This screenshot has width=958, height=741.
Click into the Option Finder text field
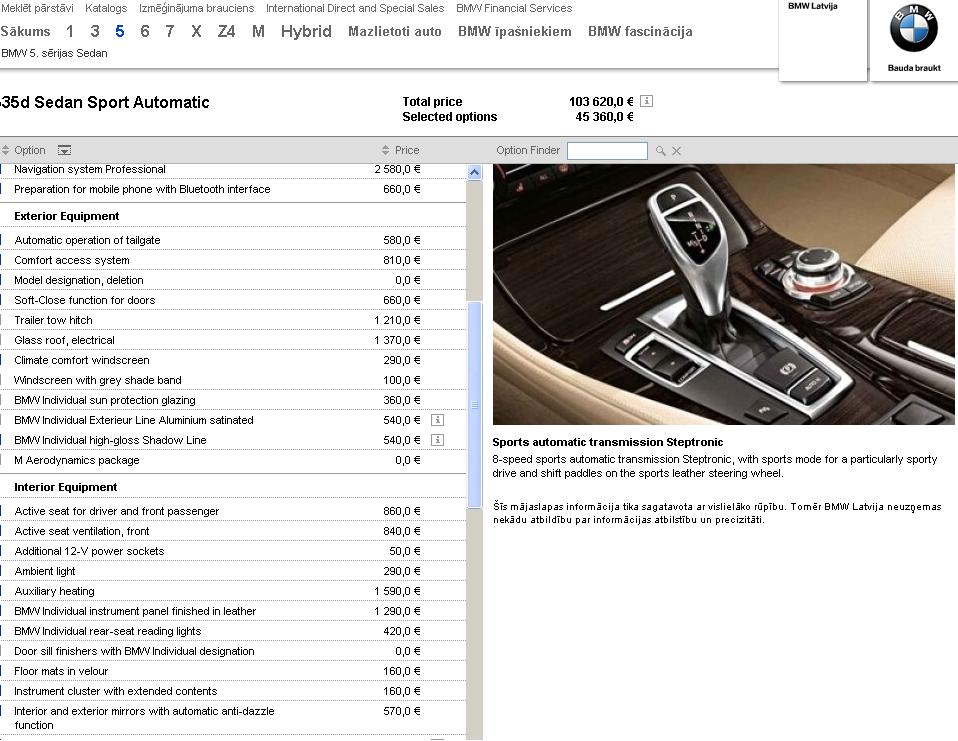pyautogui.click(x=607, y=150)
